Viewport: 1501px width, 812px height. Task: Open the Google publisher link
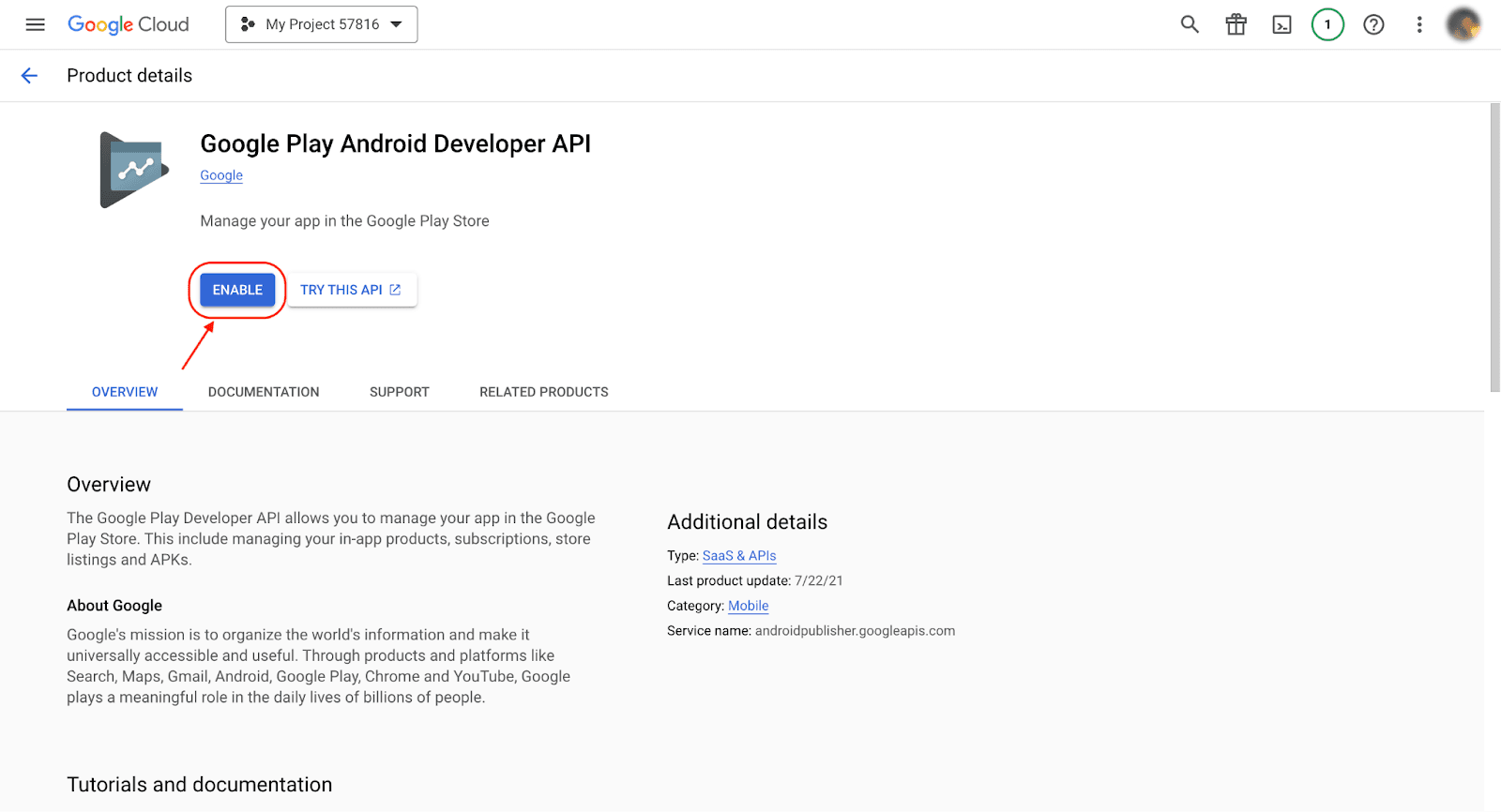click(x=221, y=175)
